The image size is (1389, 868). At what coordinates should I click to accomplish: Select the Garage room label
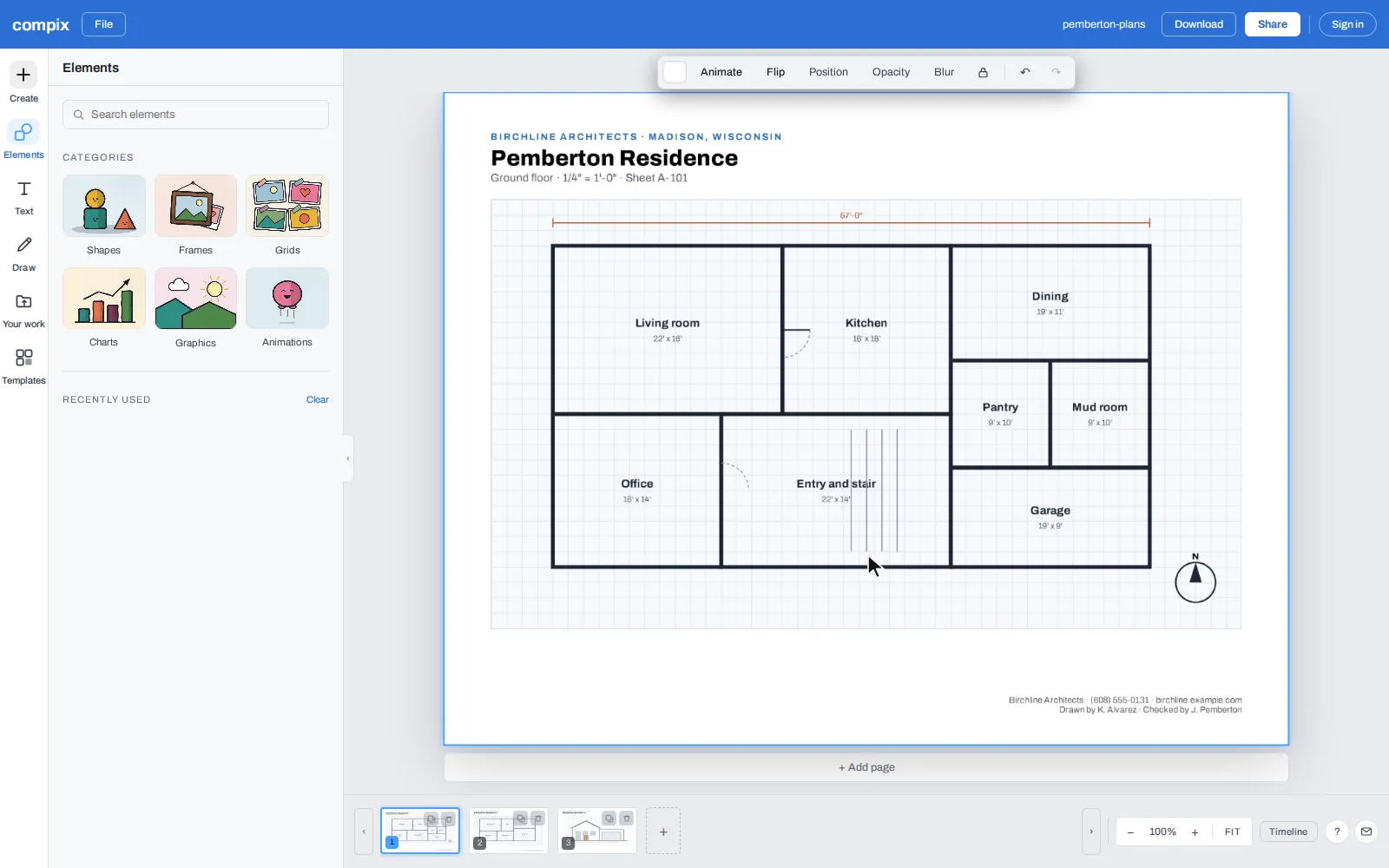pos(1050,510)
